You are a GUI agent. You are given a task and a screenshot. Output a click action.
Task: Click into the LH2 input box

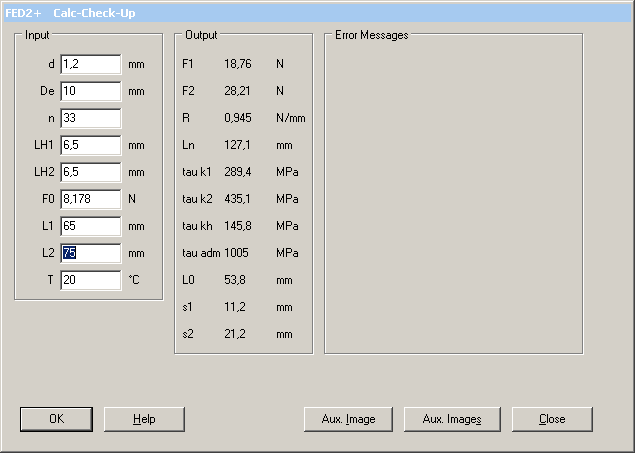(x=90, y=172)
